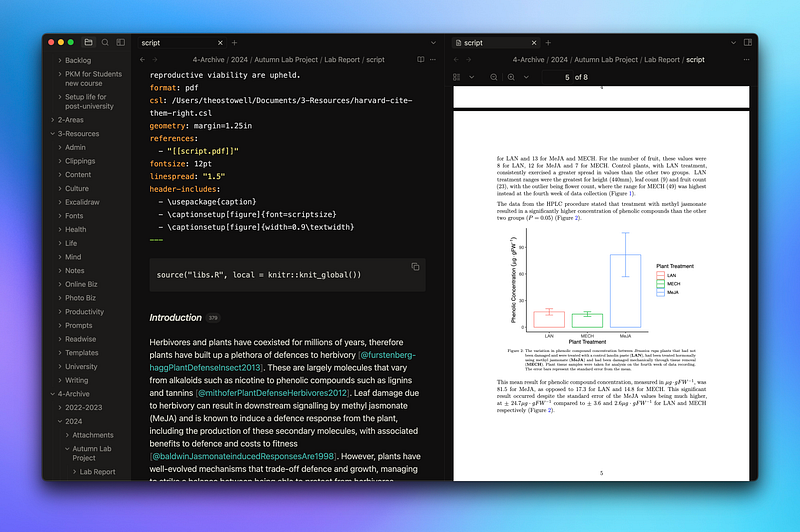Navigate forward in the left editor pane
800x532 pixels.
click(x=155, y=60)
